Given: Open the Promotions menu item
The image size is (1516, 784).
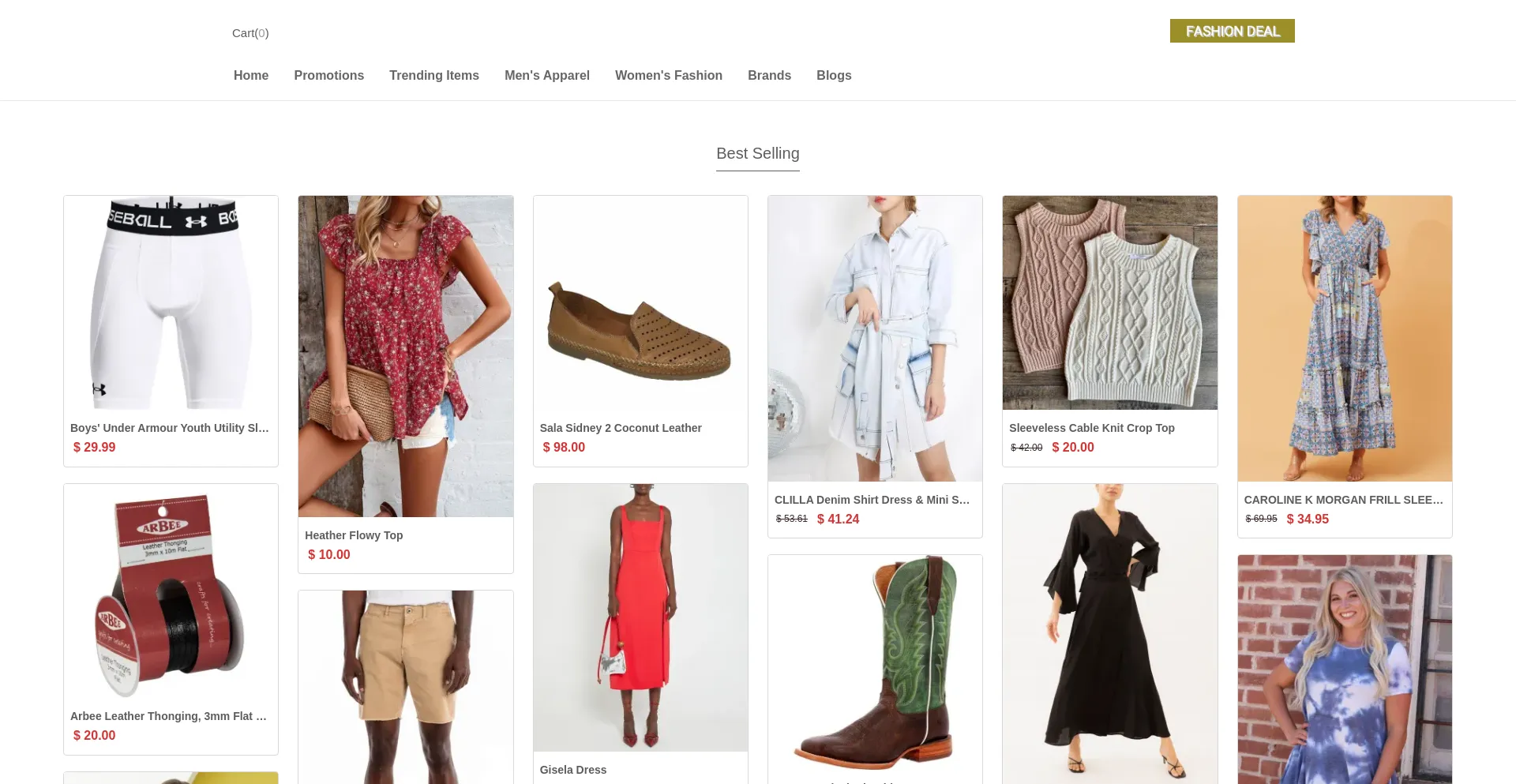Looking at the screenshot, I should pos(328,76).
